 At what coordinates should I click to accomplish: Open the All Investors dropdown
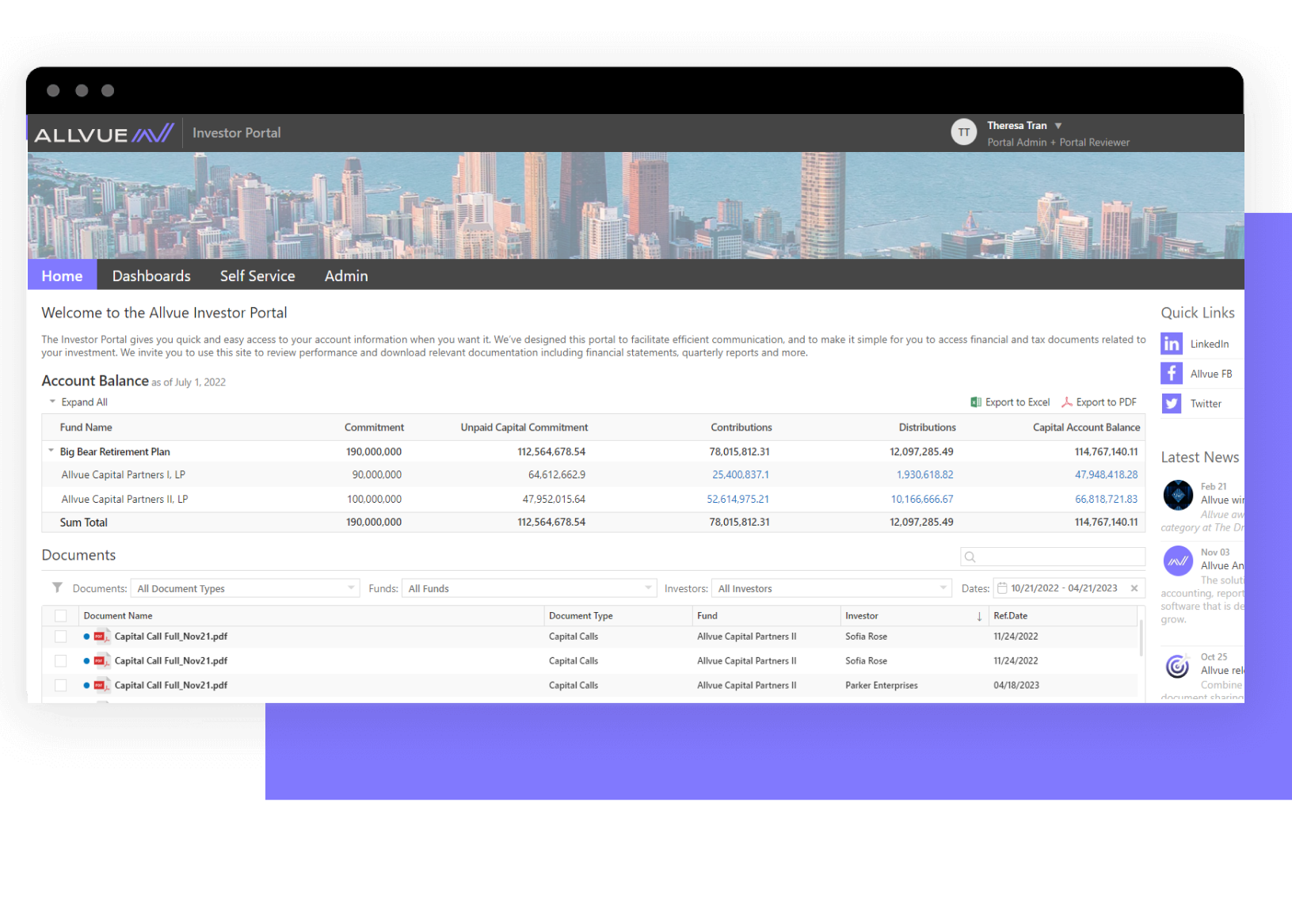pos(832,588)
